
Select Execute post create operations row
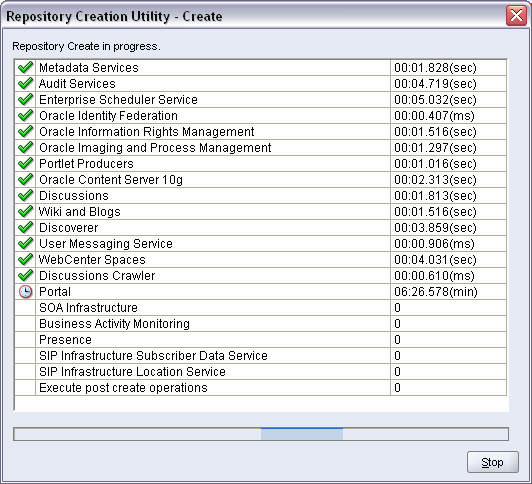[x=261, y=387]
